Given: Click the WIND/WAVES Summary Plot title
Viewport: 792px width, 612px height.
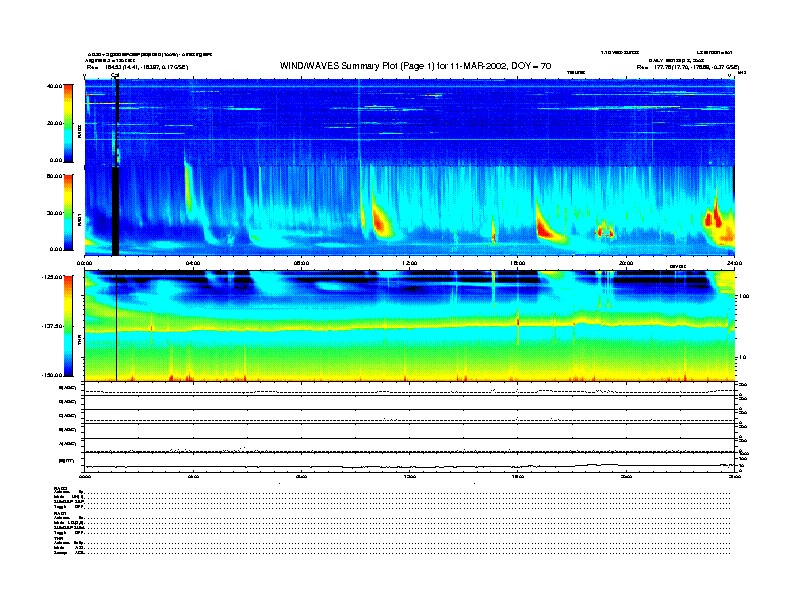Looking at the screenshot, I should (415, 66).
